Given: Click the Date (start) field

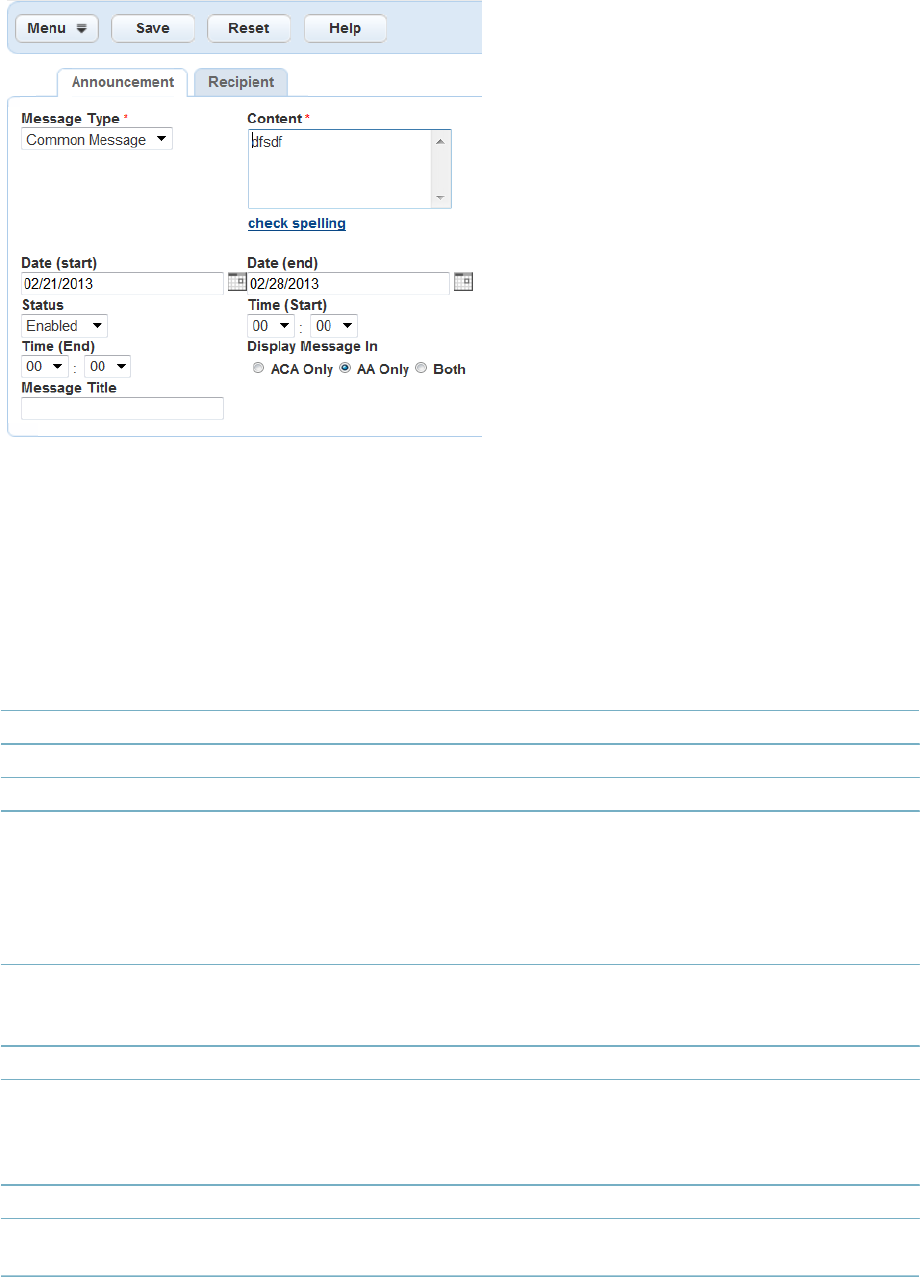Looking at the screenshot, I should tap(122, 283).
